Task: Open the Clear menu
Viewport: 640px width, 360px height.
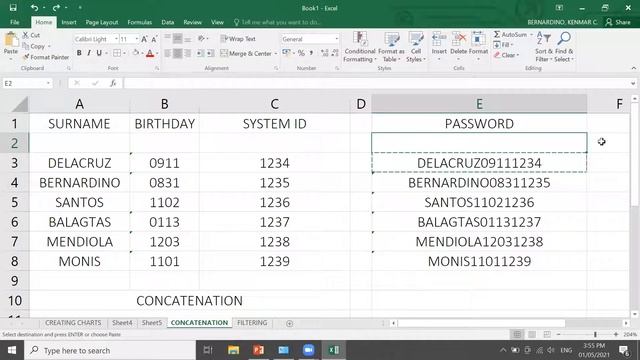Action: click(506, 55)
